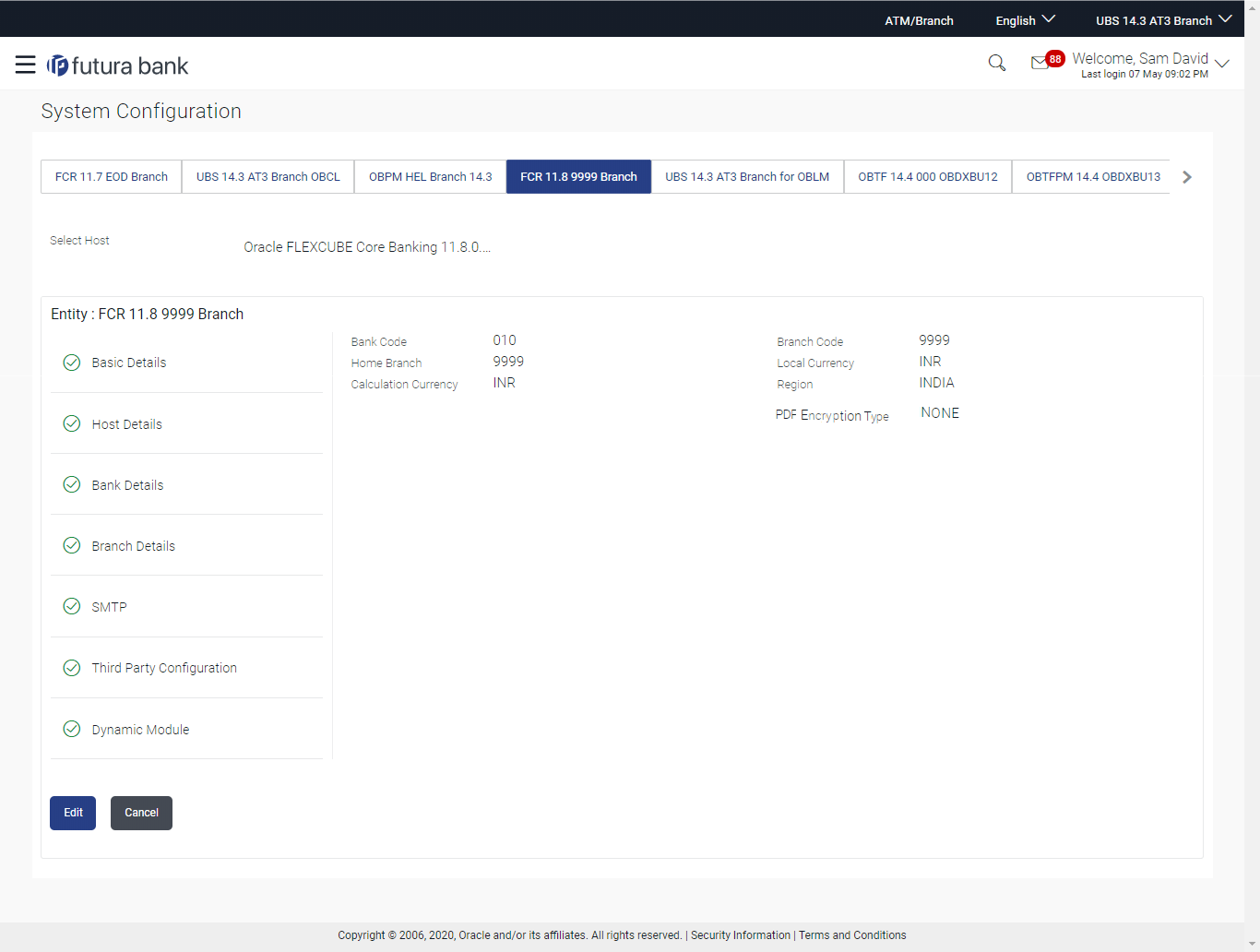The image size is (1260, 952).
Task: Open the search magnifier icon
Action: [997, 63]
